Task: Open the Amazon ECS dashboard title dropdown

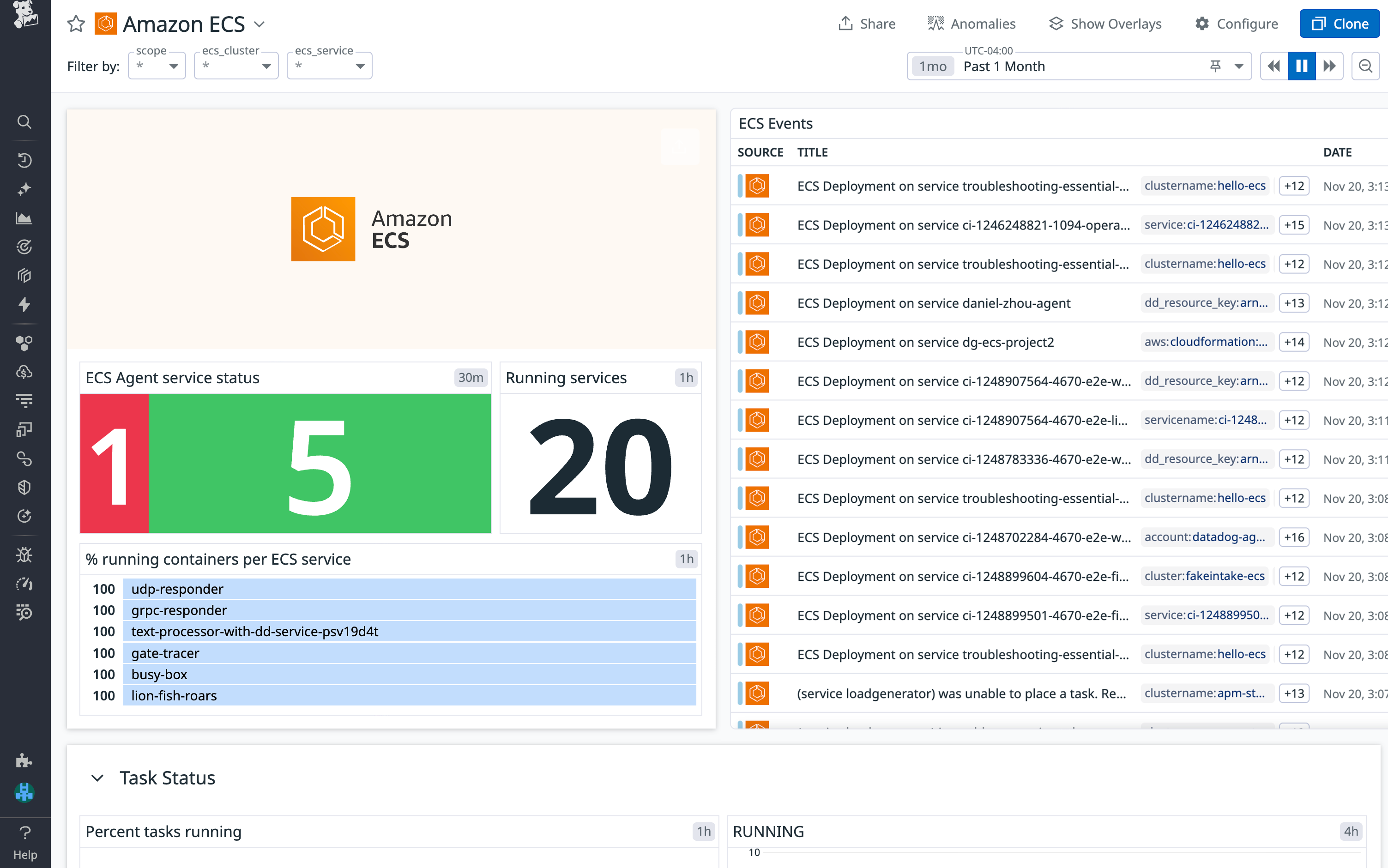Action: [260, 24]
